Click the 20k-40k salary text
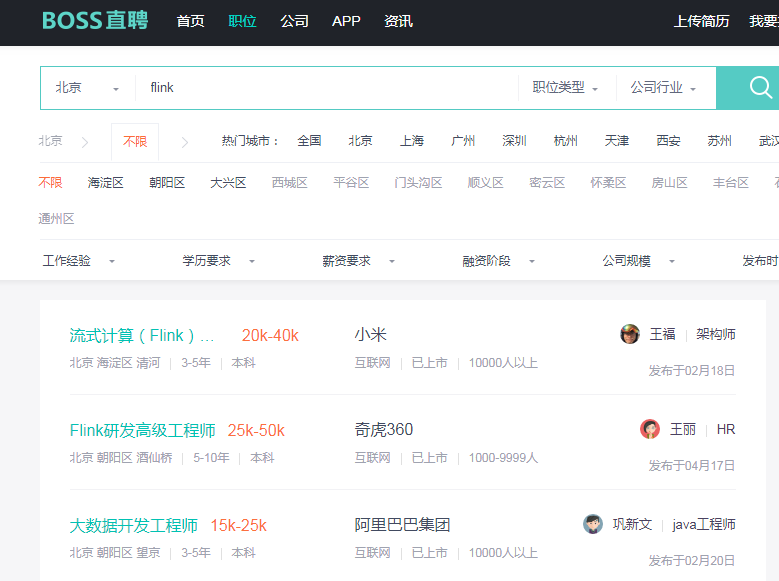 pos(270,335)
